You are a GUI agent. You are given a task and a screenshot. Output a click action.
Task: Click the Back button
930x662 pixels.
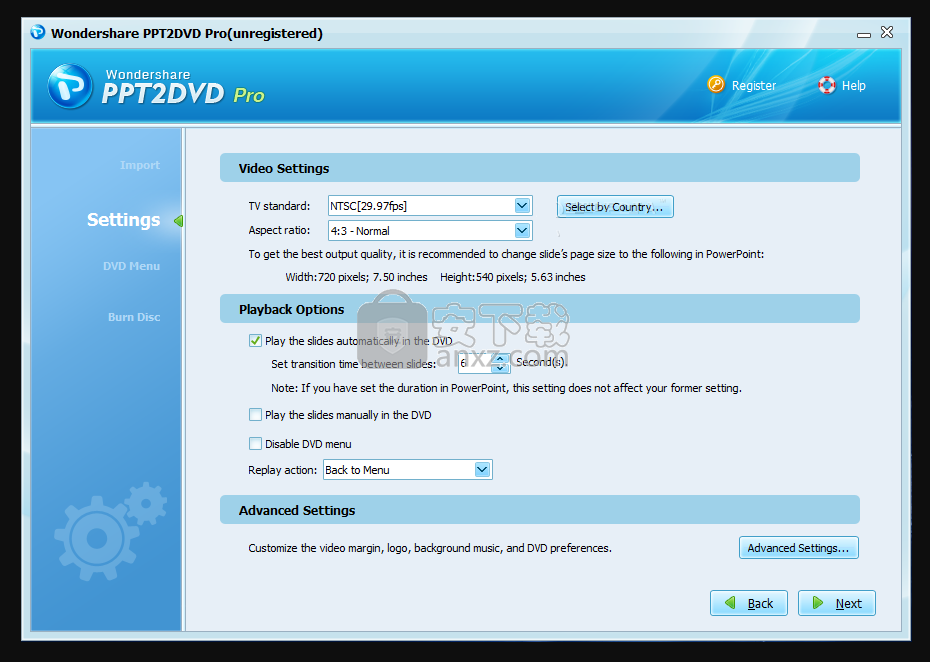click(x=749, y=603)
